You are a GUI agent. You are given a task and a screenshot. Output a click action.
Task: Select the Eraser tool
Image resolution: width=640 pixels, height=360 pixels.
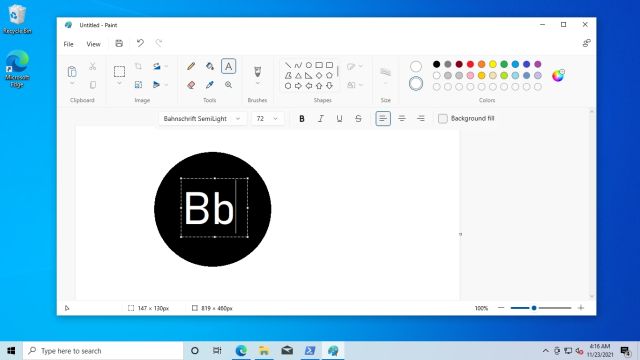point(191,85)
